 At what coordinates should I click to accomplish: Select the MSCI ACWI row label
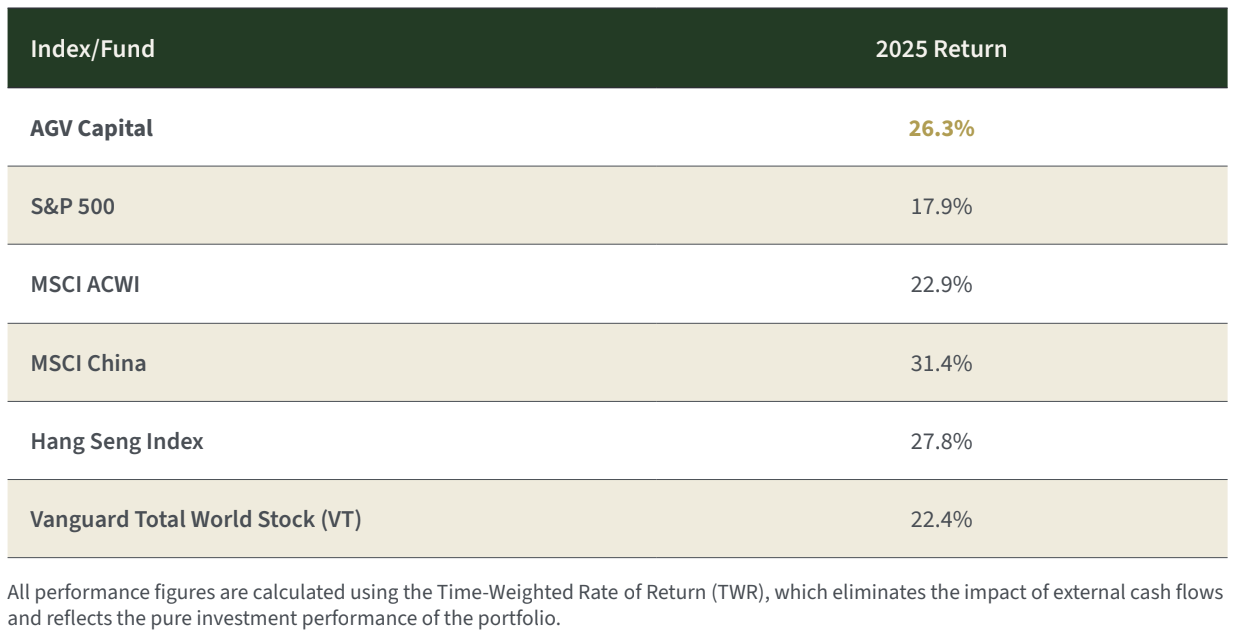coord(85,284)
